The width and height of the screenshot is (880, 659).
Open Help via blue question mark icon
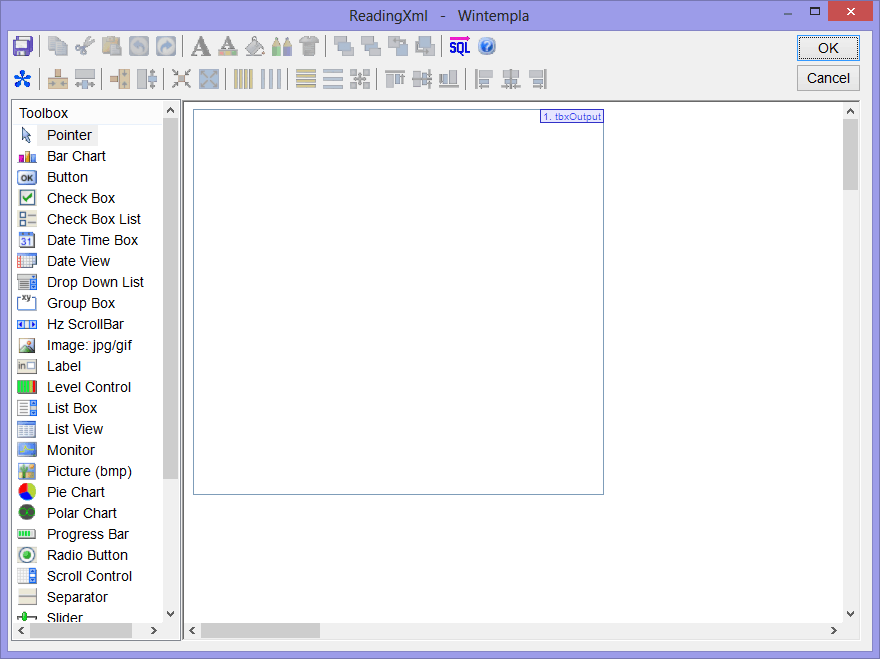487,47
